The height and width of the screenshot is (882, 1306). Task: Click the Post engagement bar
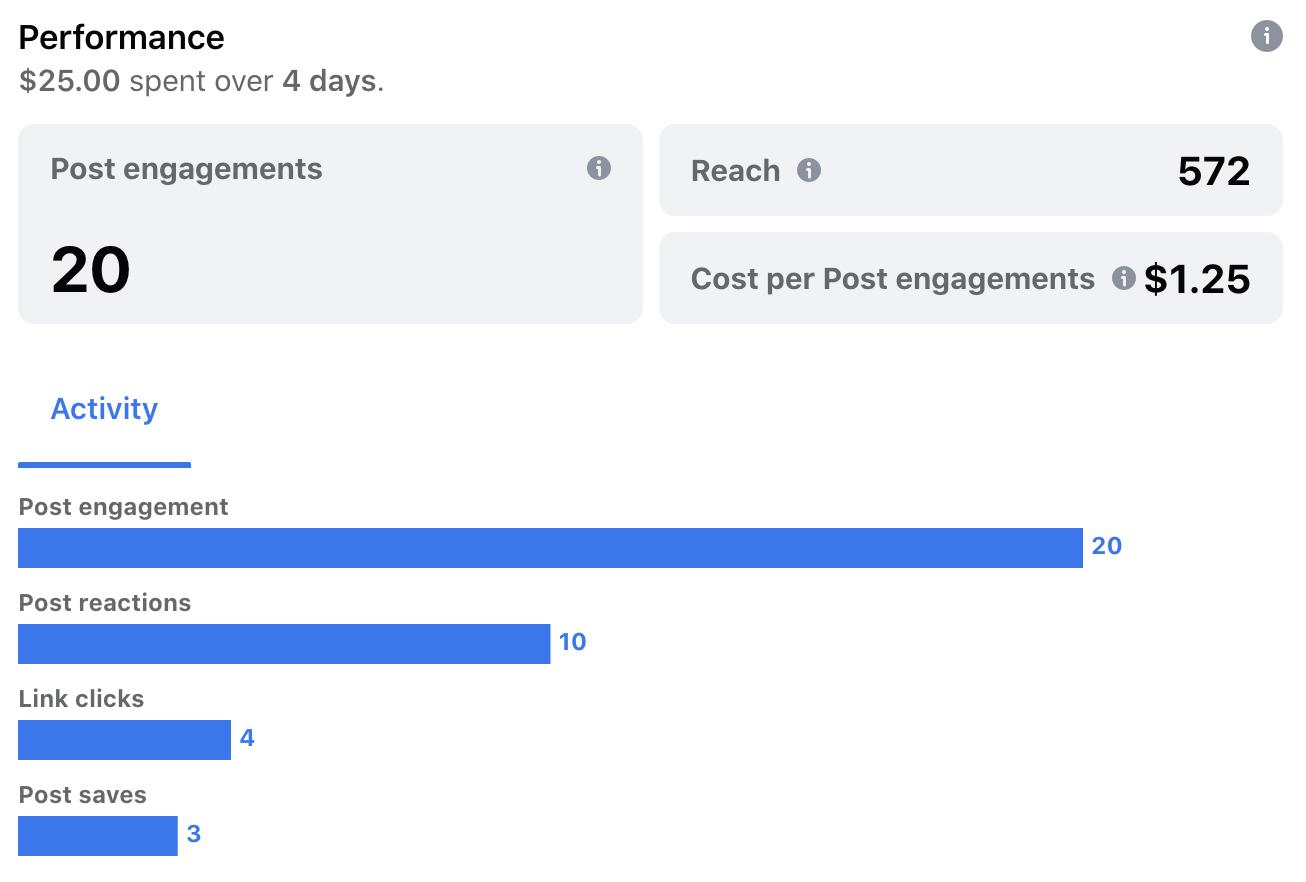click(x=550, y=548)
